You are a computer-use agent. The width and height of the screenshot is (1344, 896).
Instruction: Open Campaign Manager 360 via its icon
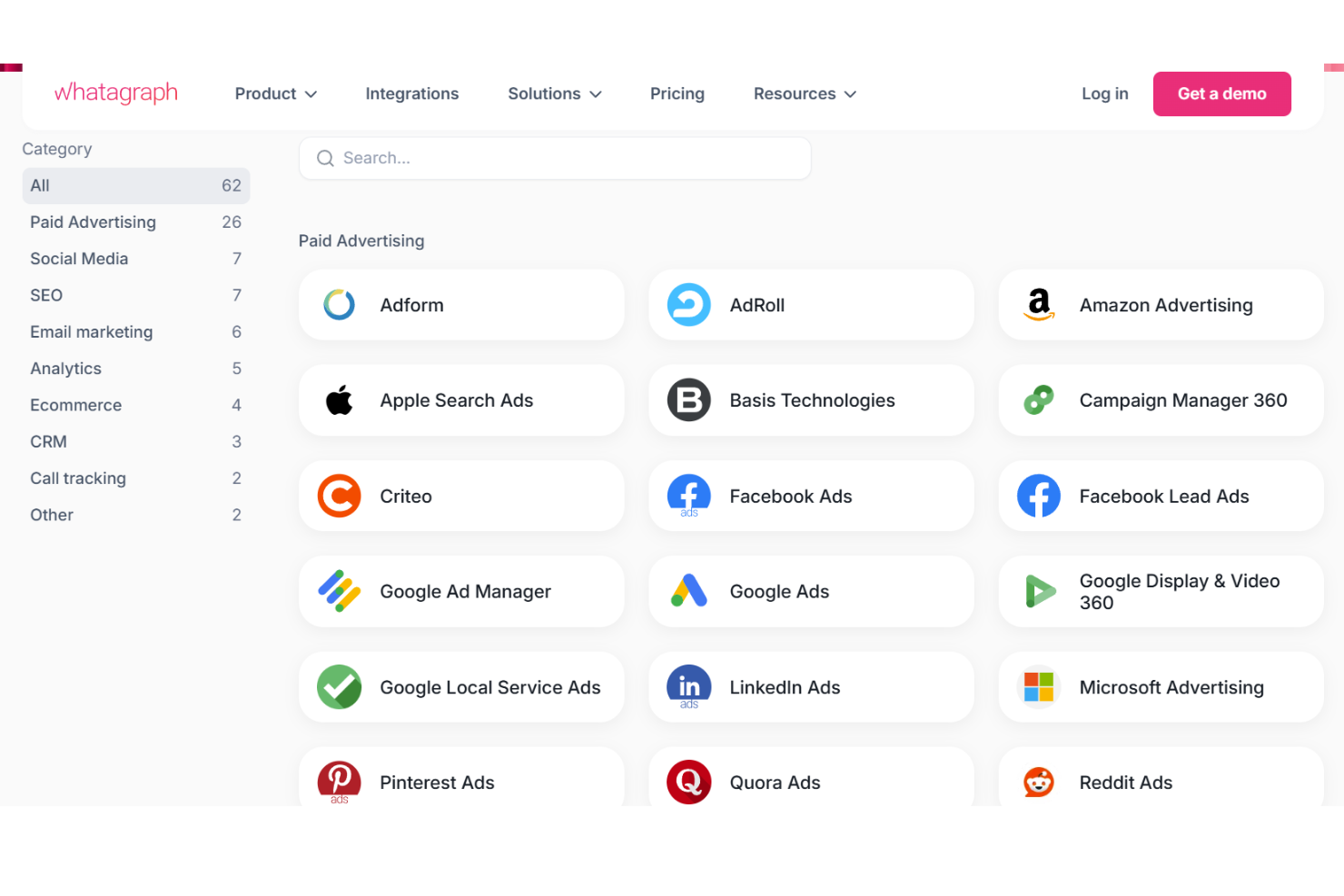click(x=1038, y=400)
